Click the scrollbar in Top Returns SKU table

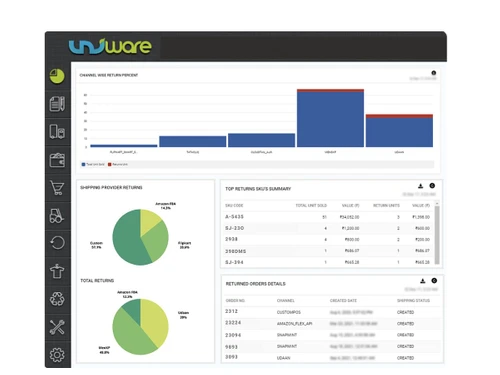437,235
